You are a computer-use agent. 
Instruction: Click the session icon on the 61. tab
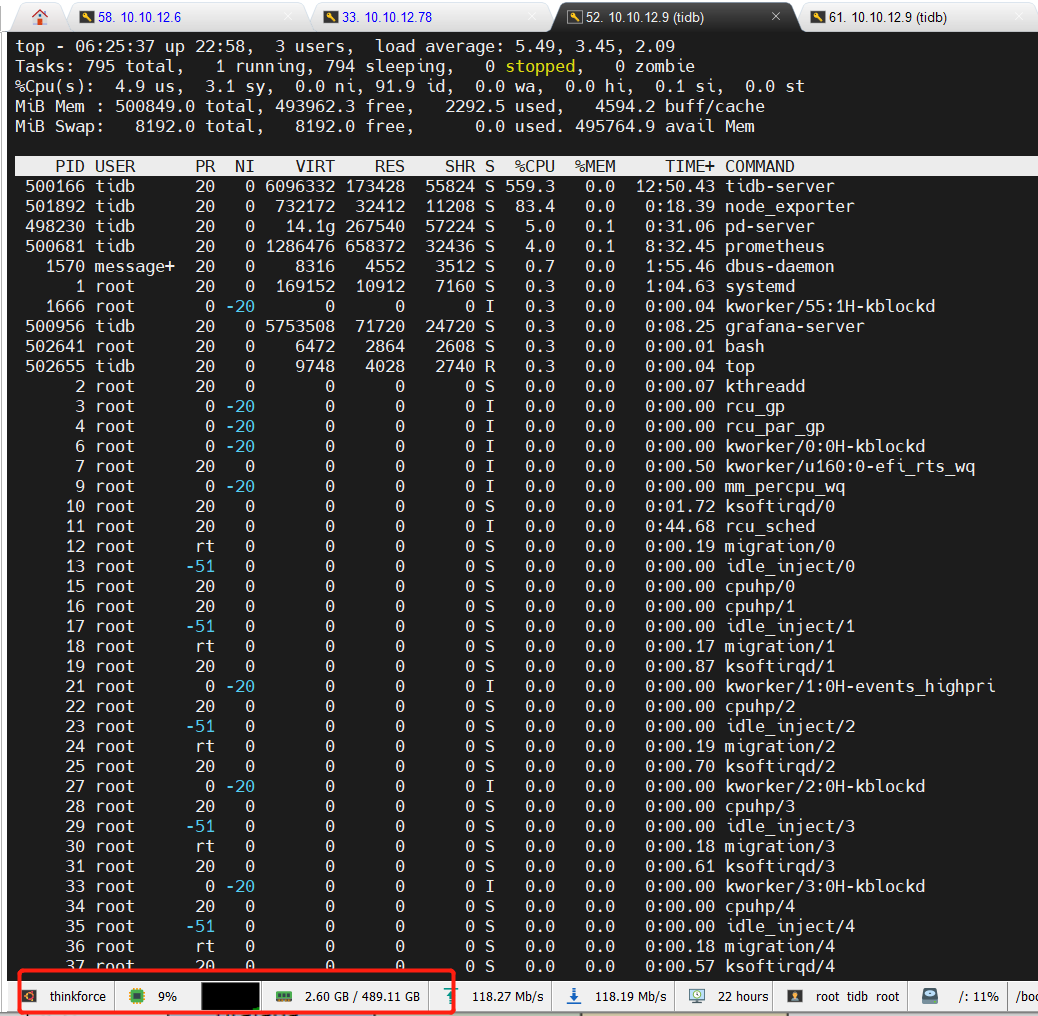pyautogui.click(x=818, y=17)
